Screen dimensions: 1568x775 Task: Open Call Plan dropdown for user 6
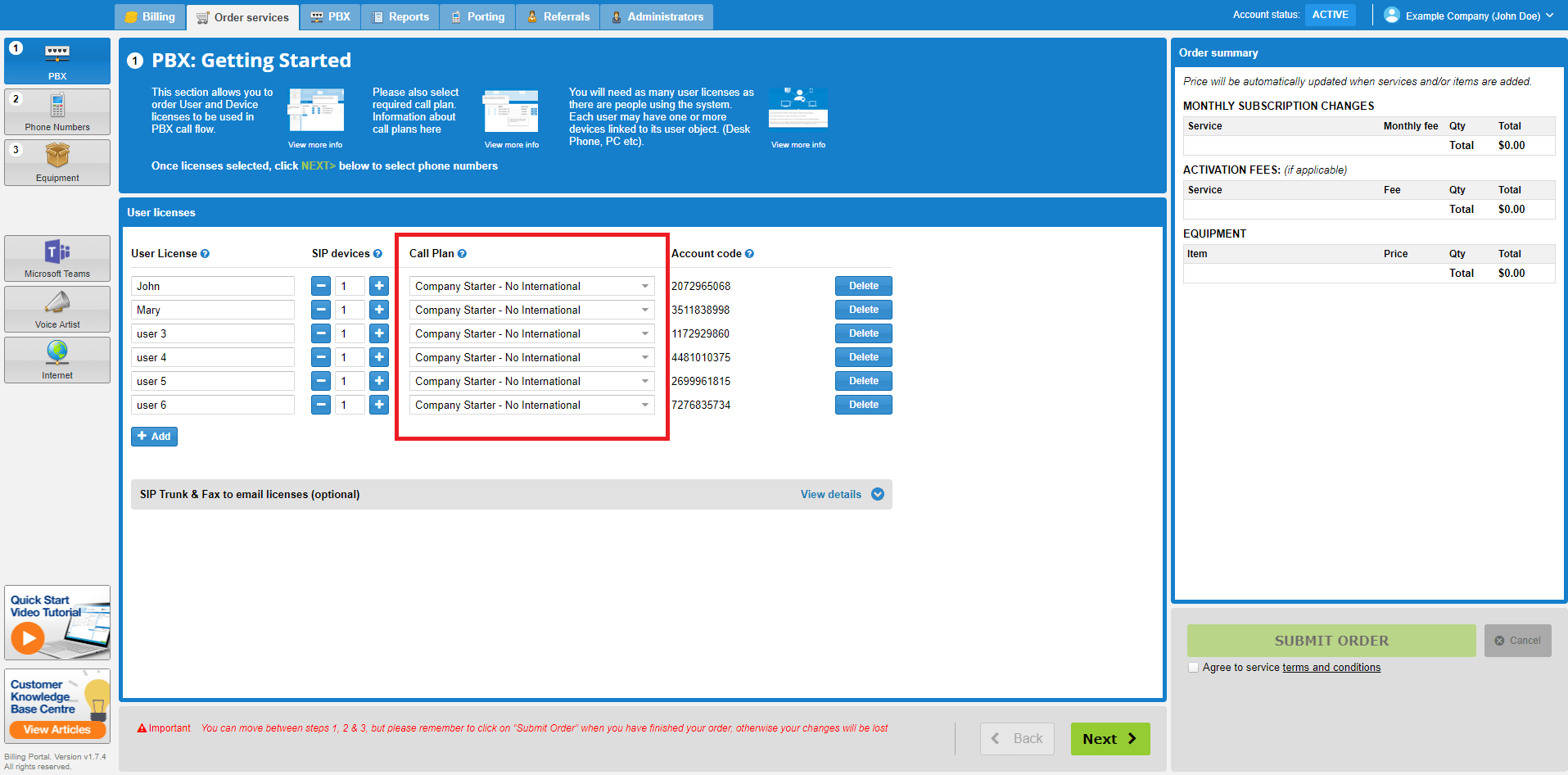tap(532, 405)
